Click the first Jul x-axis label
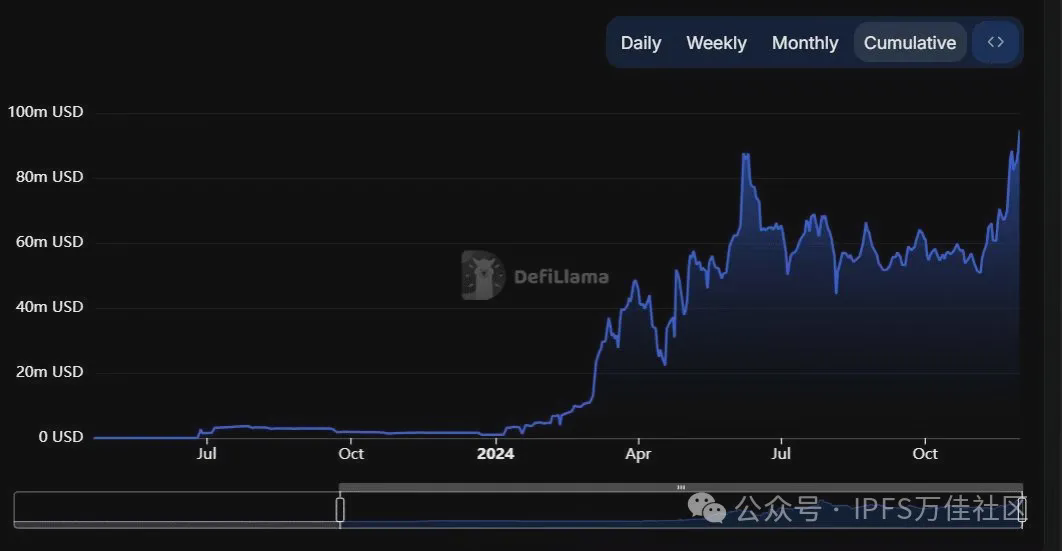The height and width of the screenshot is (551, 1062). 207,454
